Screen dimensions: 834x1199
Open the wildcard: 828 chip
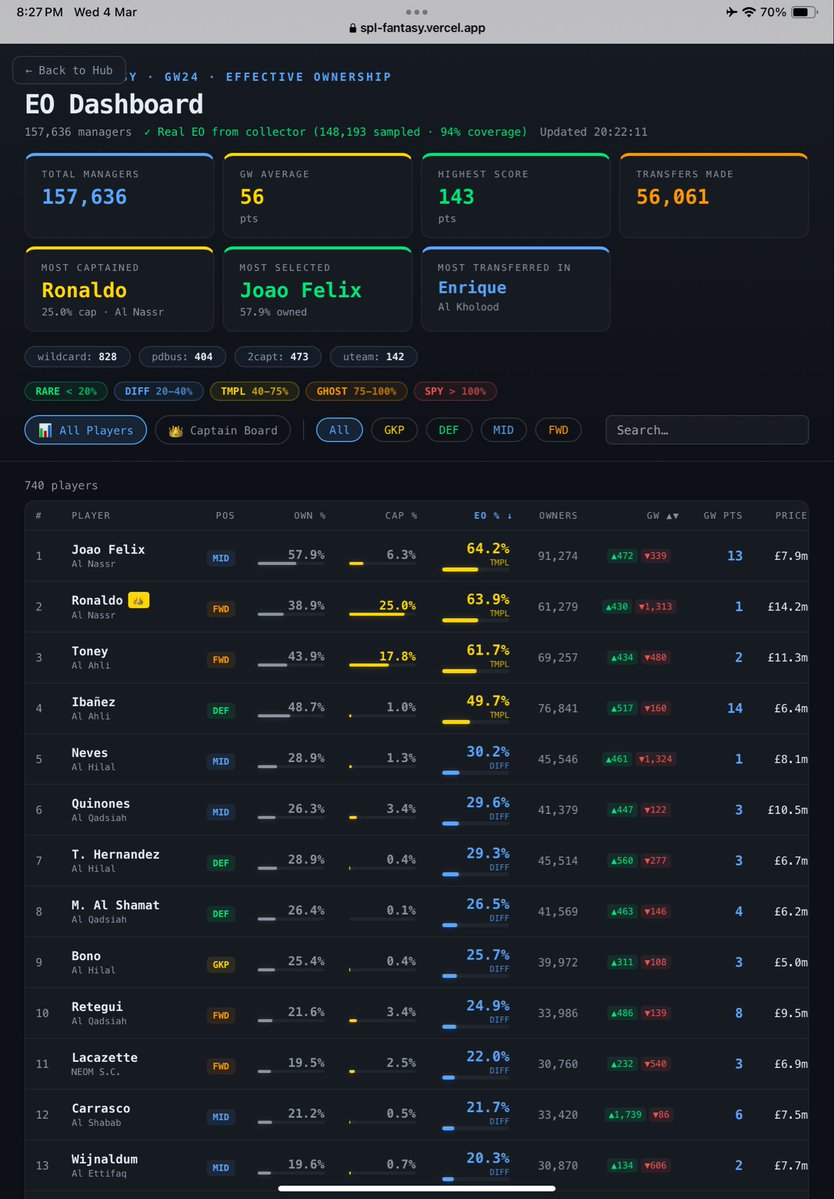(77, 356)
